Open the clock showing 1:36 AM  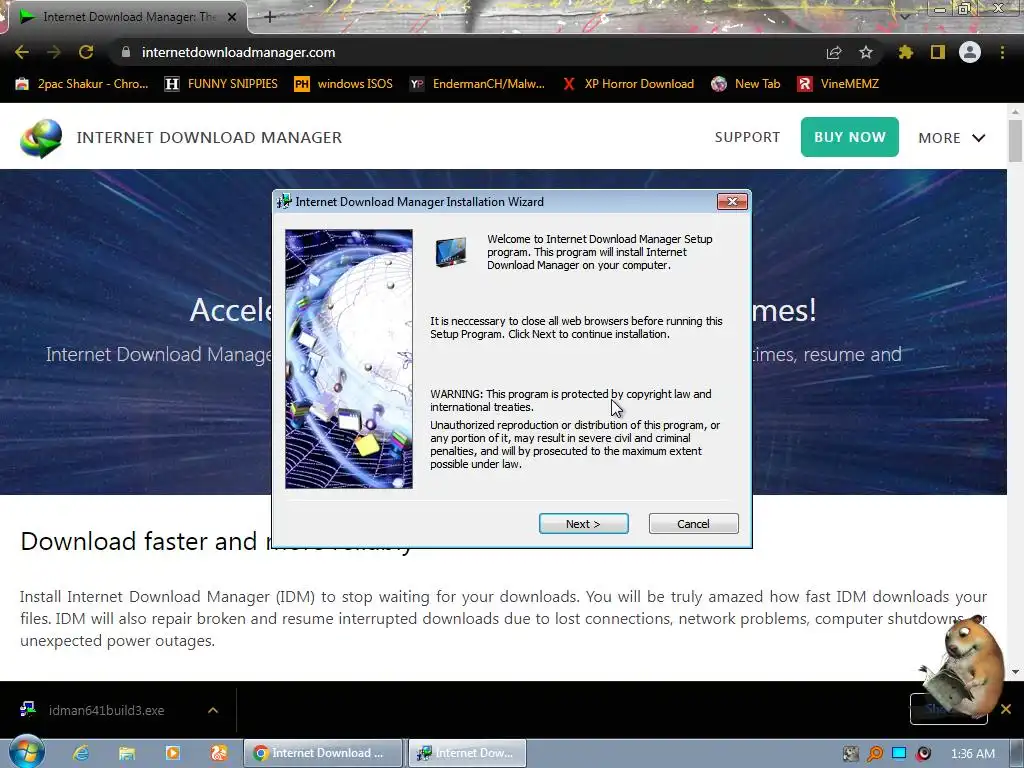point(972,754)
